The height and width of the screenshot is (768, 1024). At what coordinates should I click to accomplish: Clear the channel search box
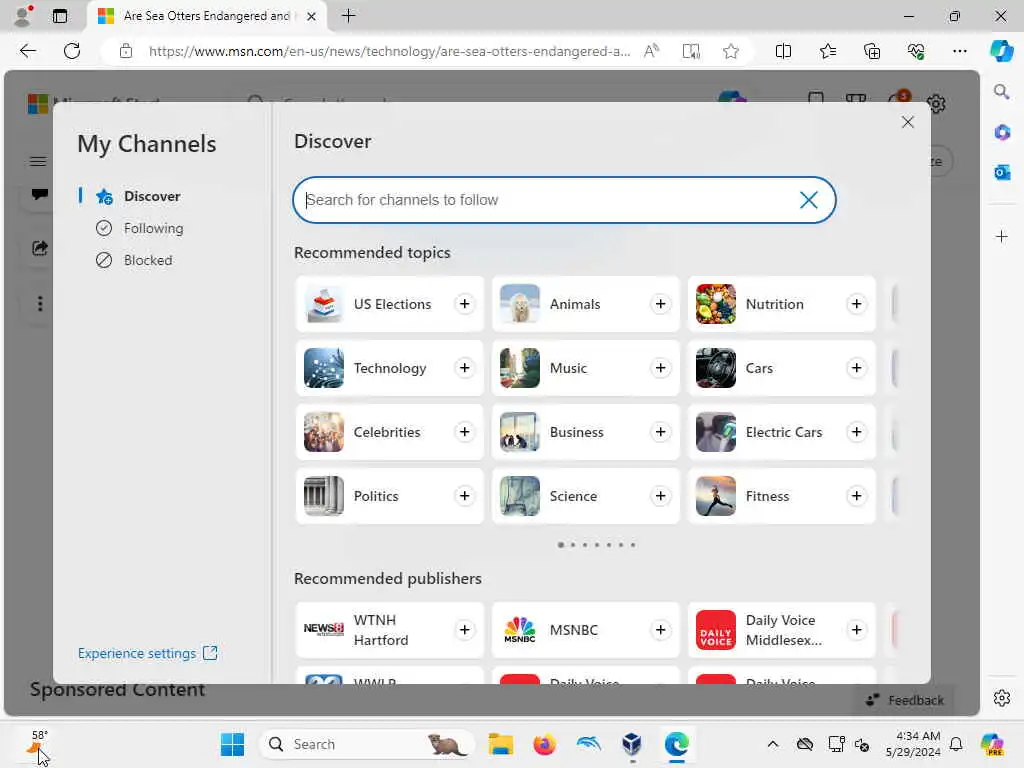click(808, 200)
